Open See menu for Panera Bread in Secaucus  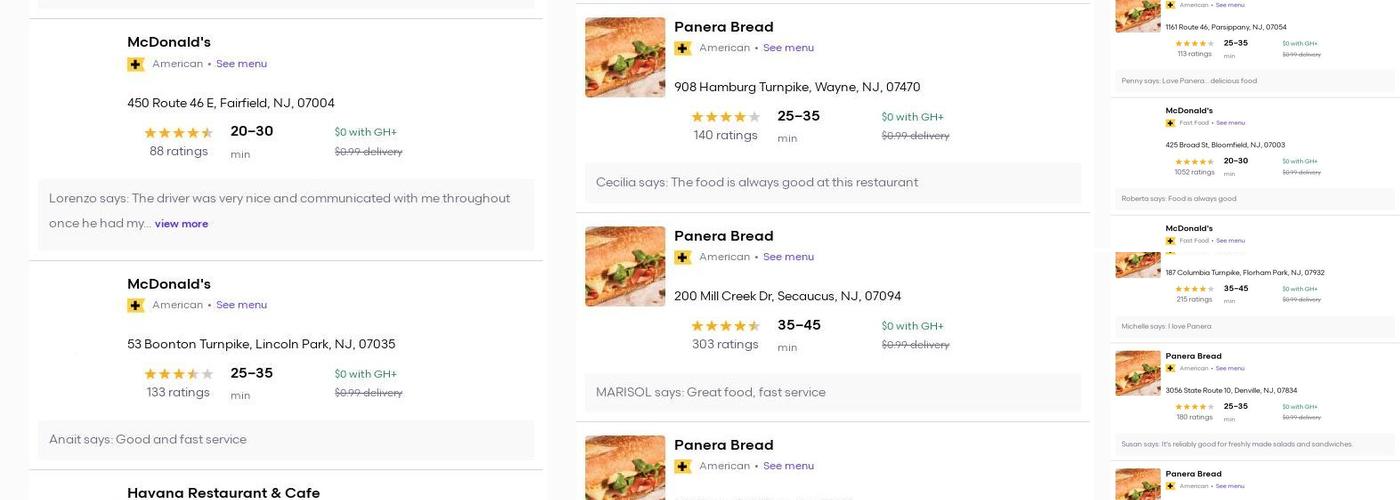pyautogui.click(x=788, y=257)
